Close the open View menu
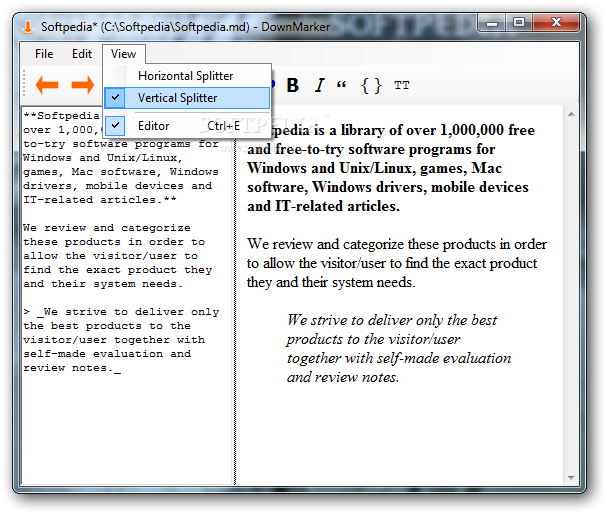 pos(123,54)
